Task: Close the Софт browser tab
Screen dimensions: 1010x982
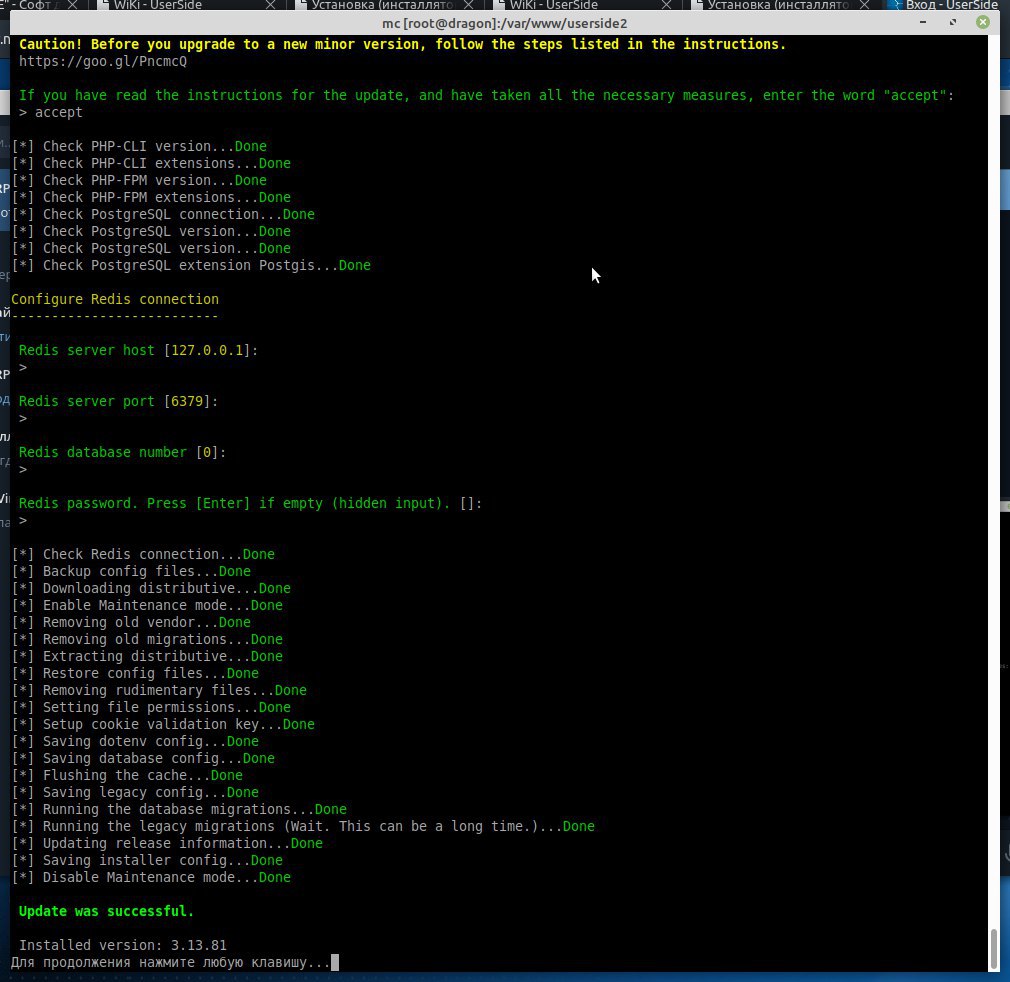Action: coord(73,5)
